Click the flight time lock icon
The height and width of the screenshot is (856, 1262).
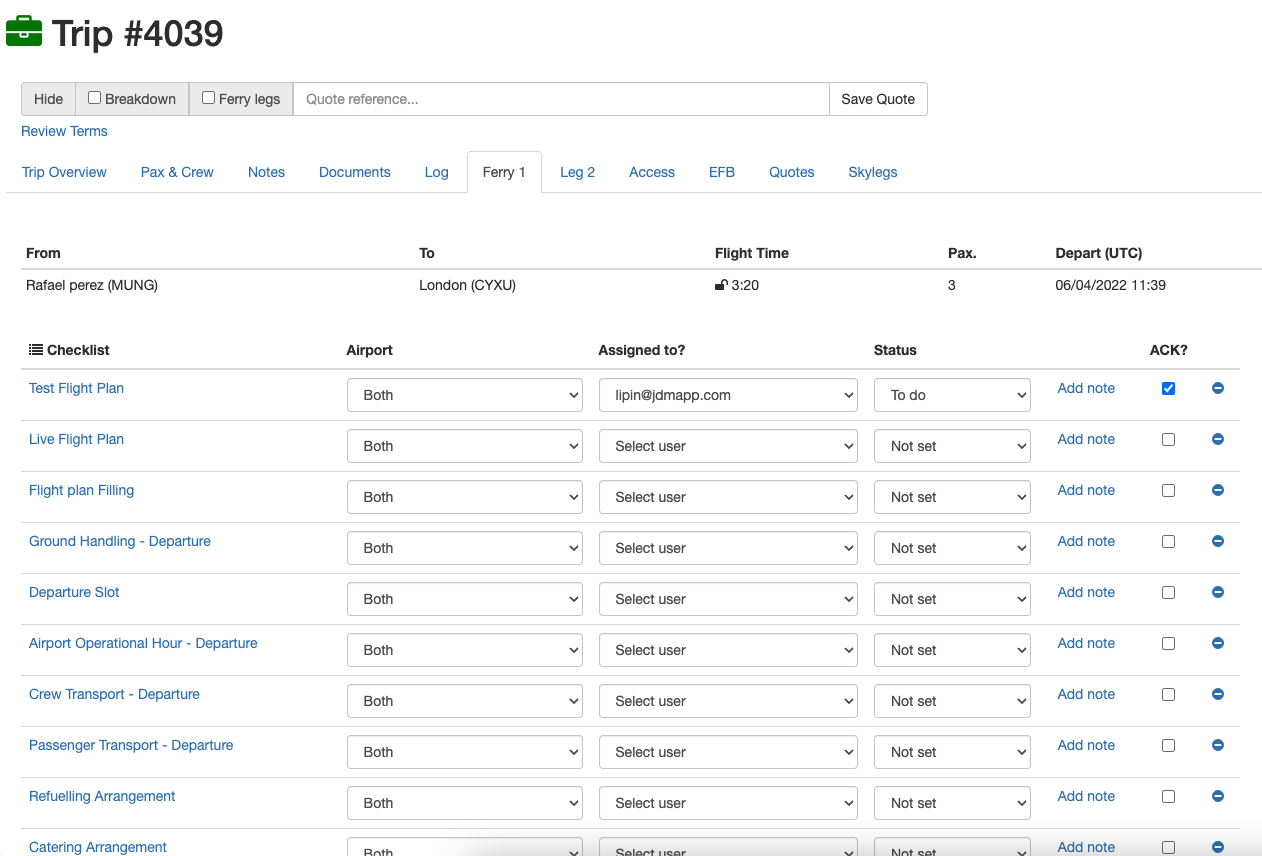click(721, 286)
